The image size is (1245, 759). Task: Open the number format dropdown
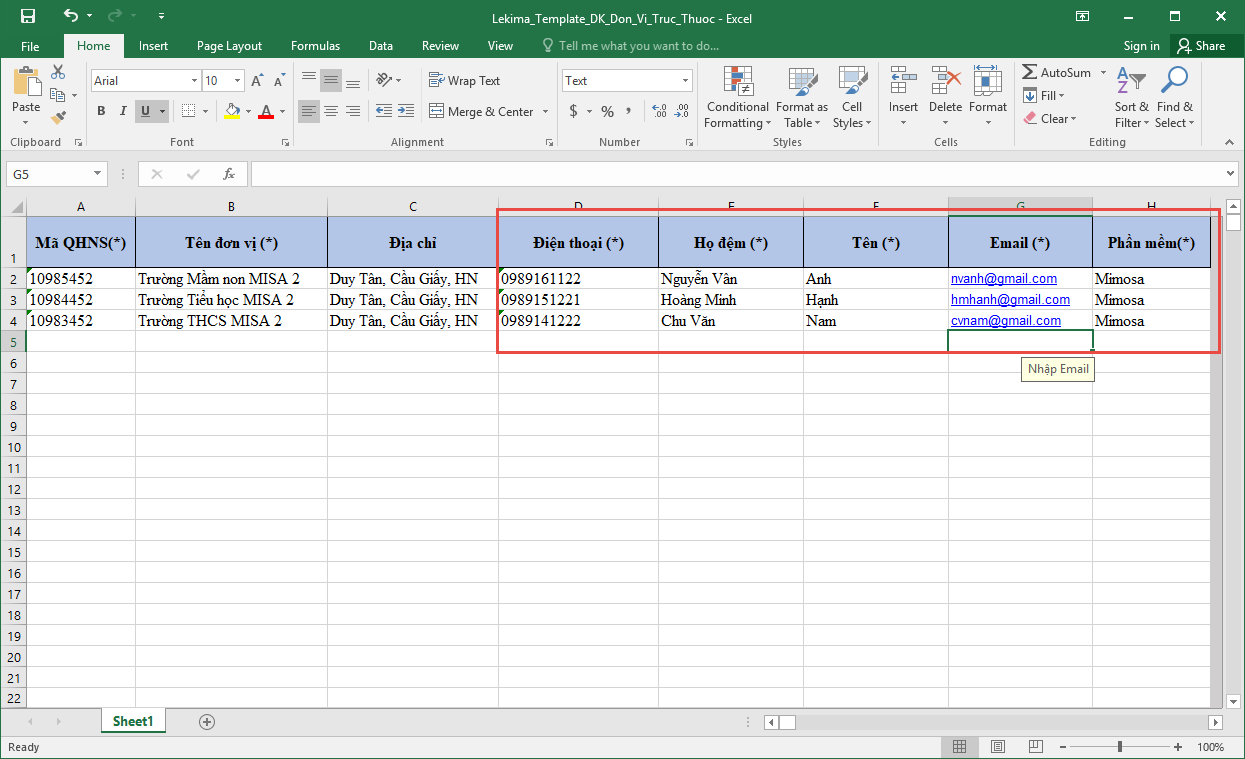coord(685,81)
